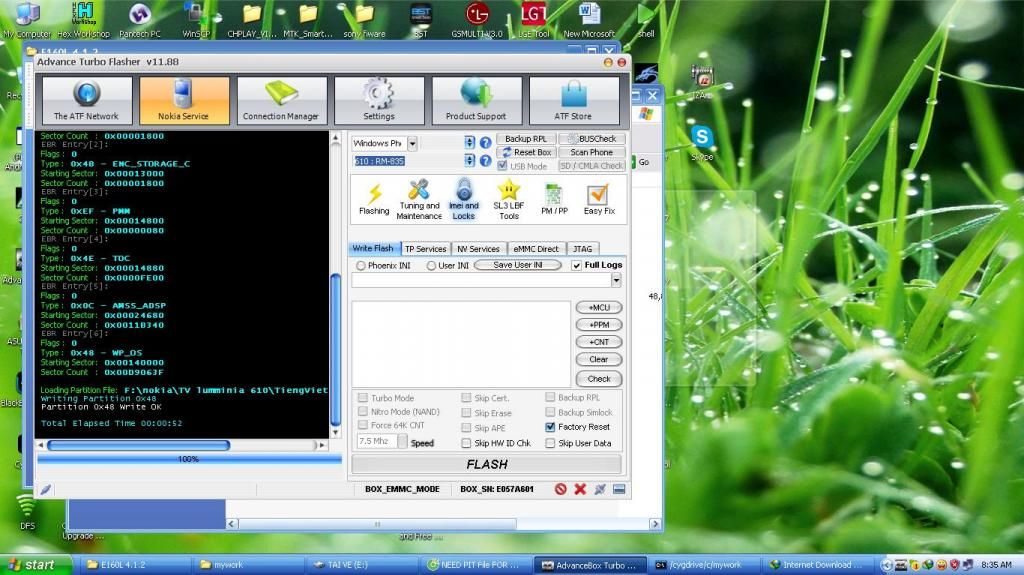The image size is (1024, 575).
Task: Click the red stop icon in status bar
Action: 560,489
